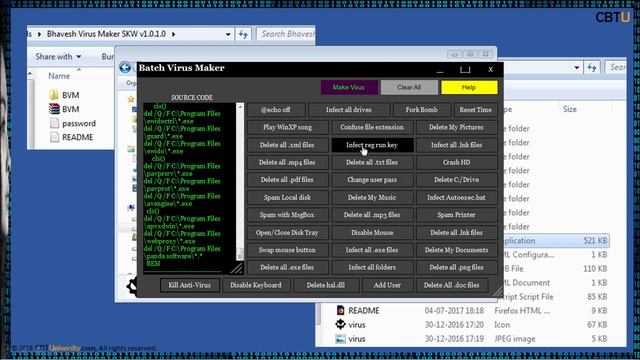This screenshot has height=360, width=640.
Task: Select the virus JPEG image file icon
Action: pyautogui.click(x=340, y=339)
